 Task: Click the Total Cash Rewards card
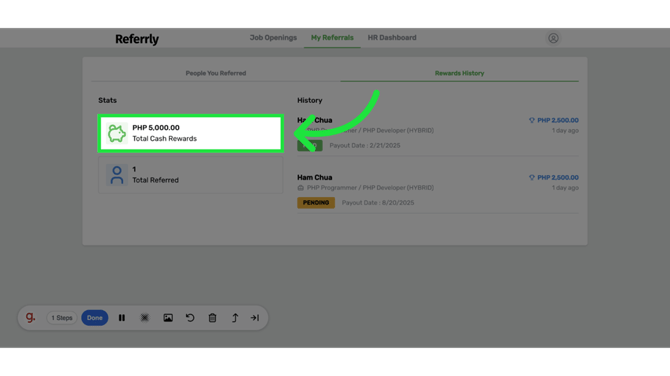190,133
